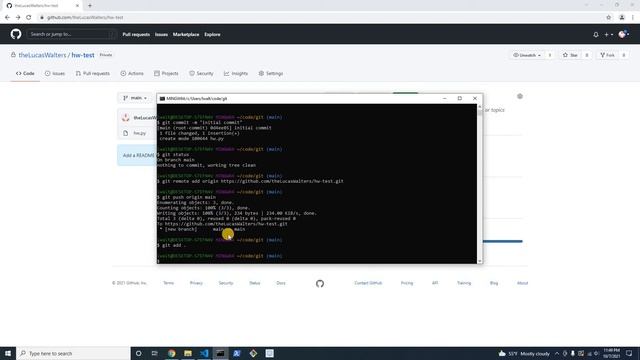Expand the main branch selector dropdown
640x360 pixels.
[135, 98]
